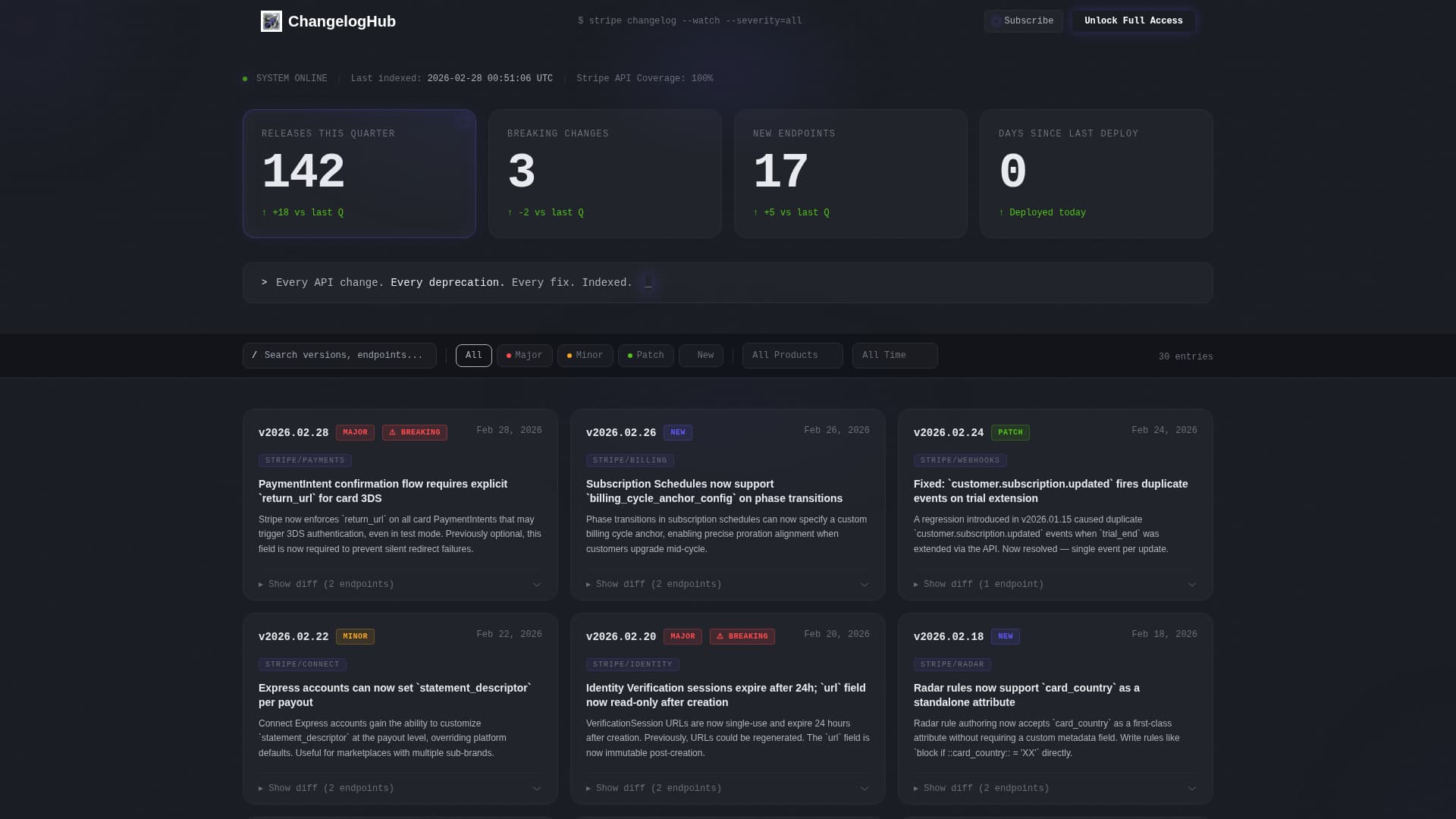Click the STRIPE/WEBHOOKS tag
This screenshot has width=1456, height=819.
pos(960,460)
